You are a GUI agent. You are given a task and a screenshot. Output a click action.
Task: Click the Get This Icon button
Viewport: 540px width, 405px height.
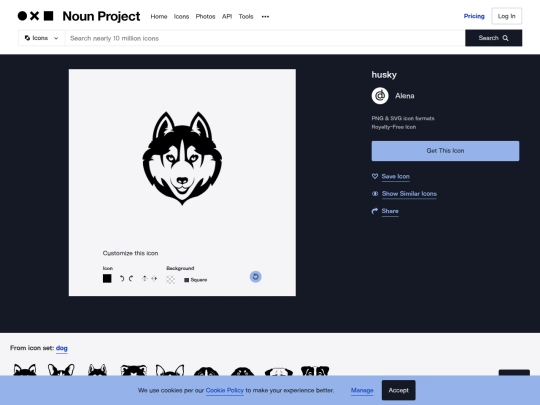pyautogui.click(x=445, y=151)
